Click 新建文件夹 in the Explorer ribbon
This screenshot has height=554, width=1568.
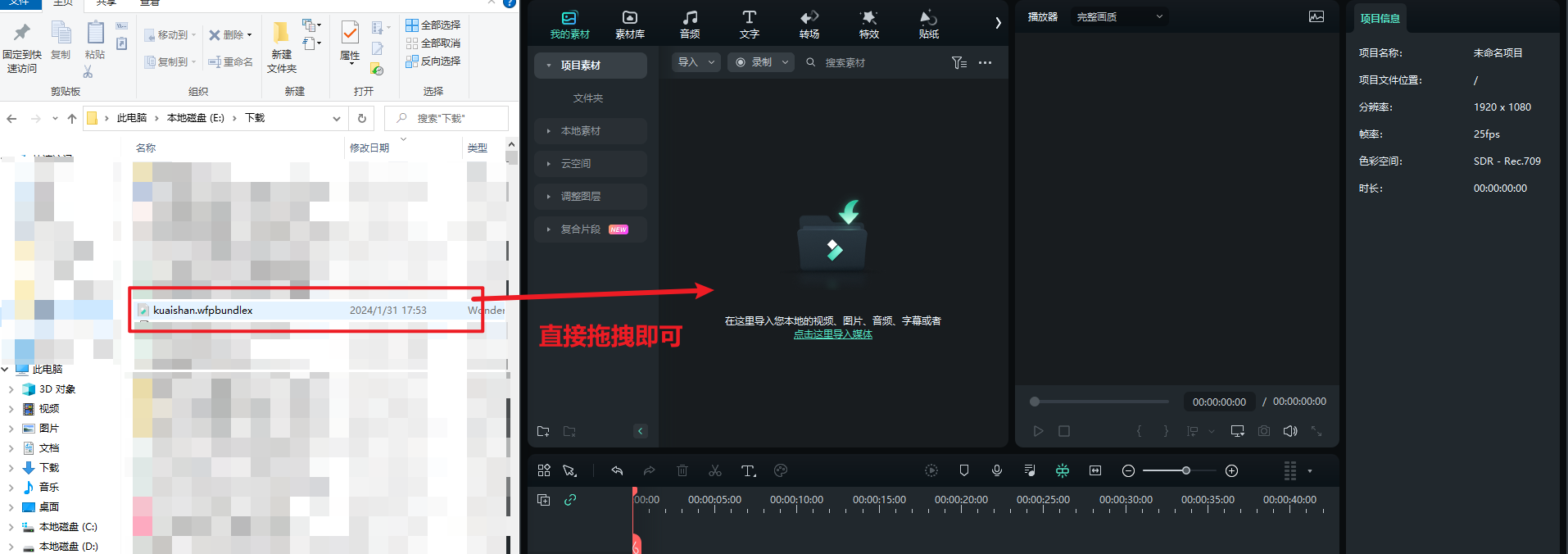[282, 48]
